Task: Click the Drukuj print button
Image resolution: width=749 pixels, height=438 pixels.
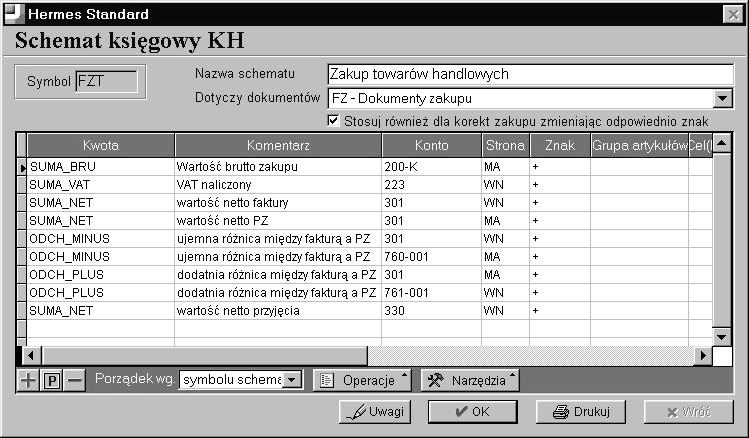Action: click(581, 412)
